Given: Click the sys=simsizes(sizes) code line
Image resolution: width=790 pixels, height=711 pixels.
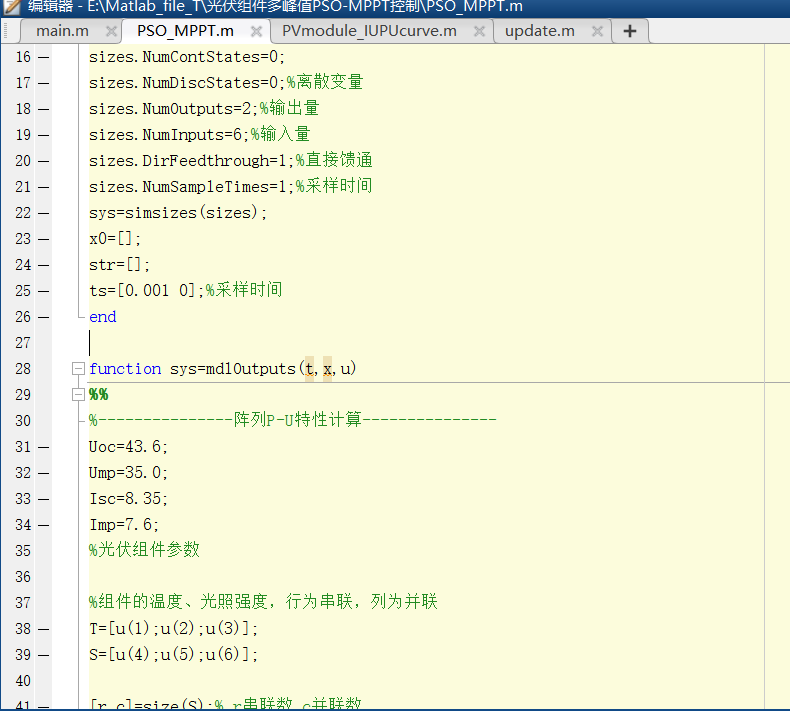Looking at the screenshot, I should pos(178,213).
